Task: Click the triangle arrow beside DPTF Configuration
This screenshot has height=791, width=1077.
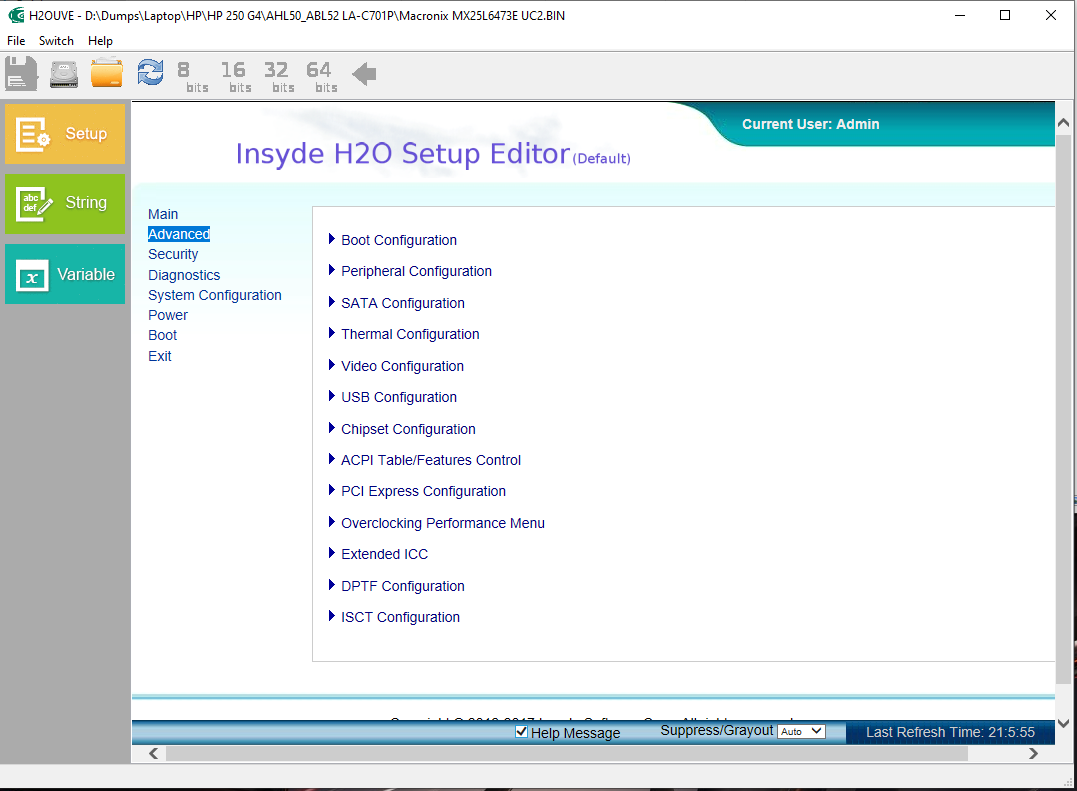Action: coord(332,584)
